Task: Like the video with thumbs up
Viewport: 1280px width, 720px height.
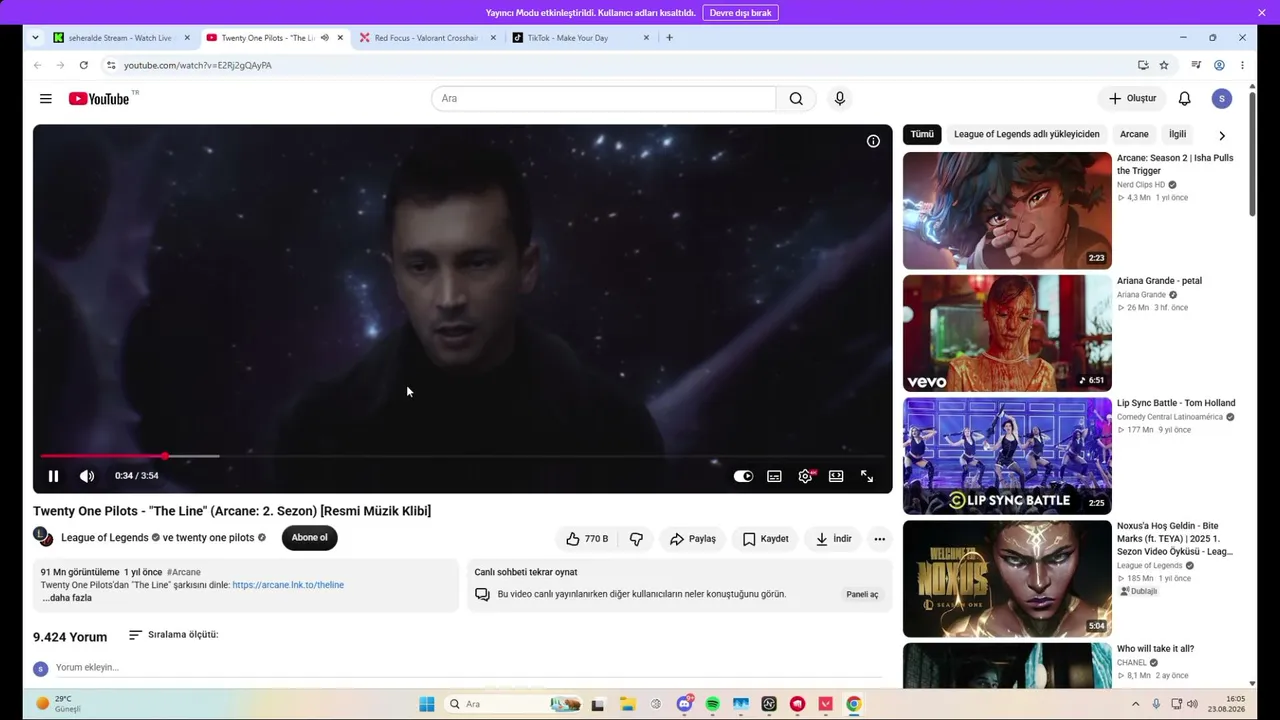Action: tap(587, 539)
